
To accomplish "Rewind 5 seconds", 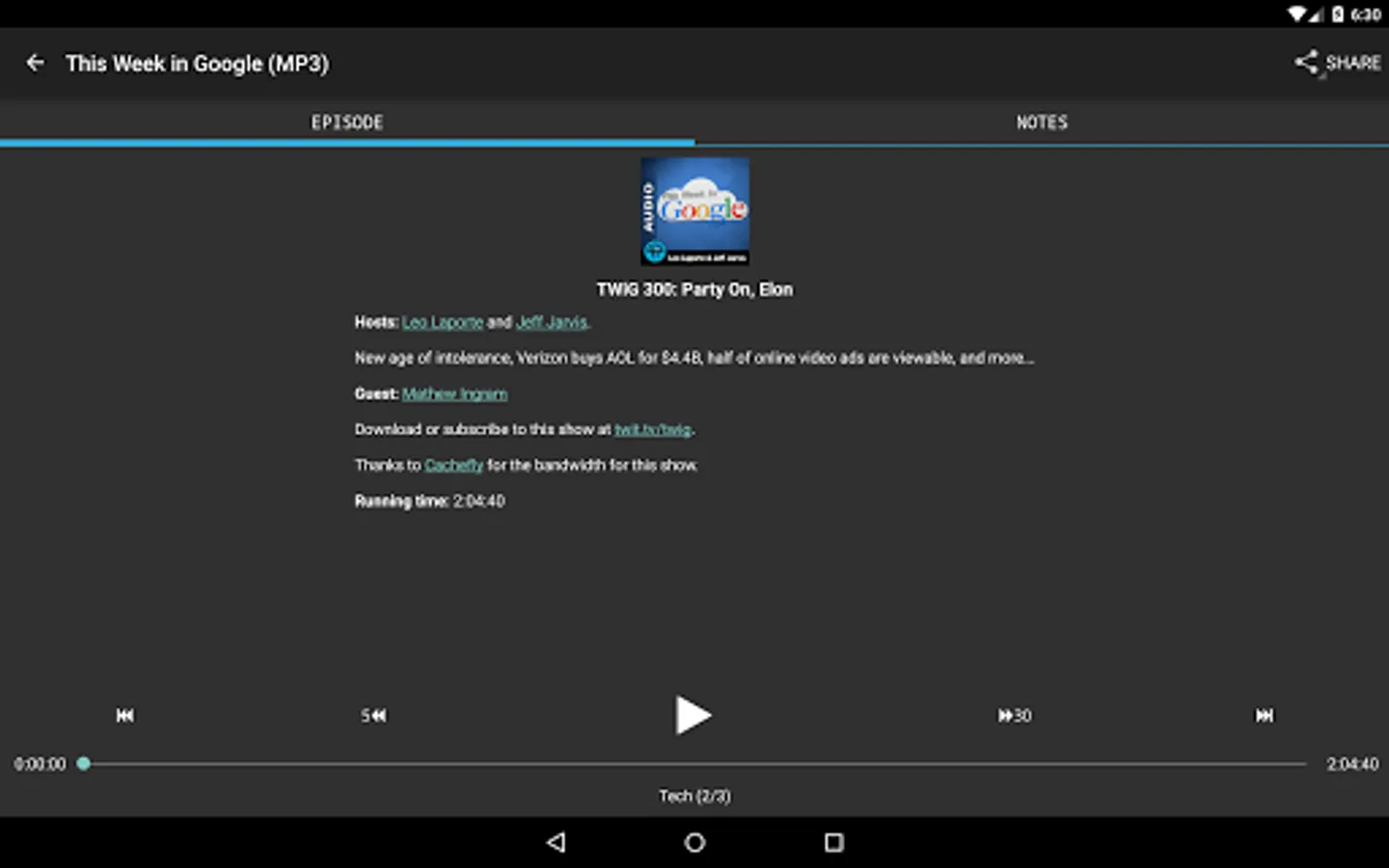I will point(373,716).
